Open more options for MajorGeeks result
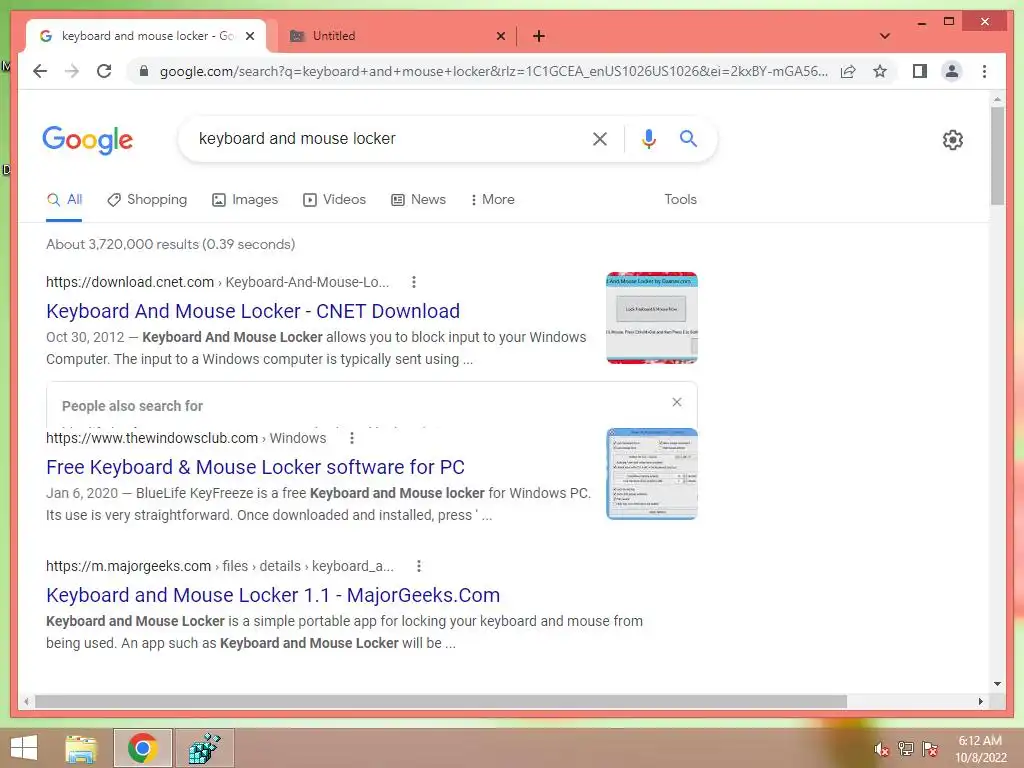Image resolution: width=1024 pixels, height=768 pixels. point(419,566)
